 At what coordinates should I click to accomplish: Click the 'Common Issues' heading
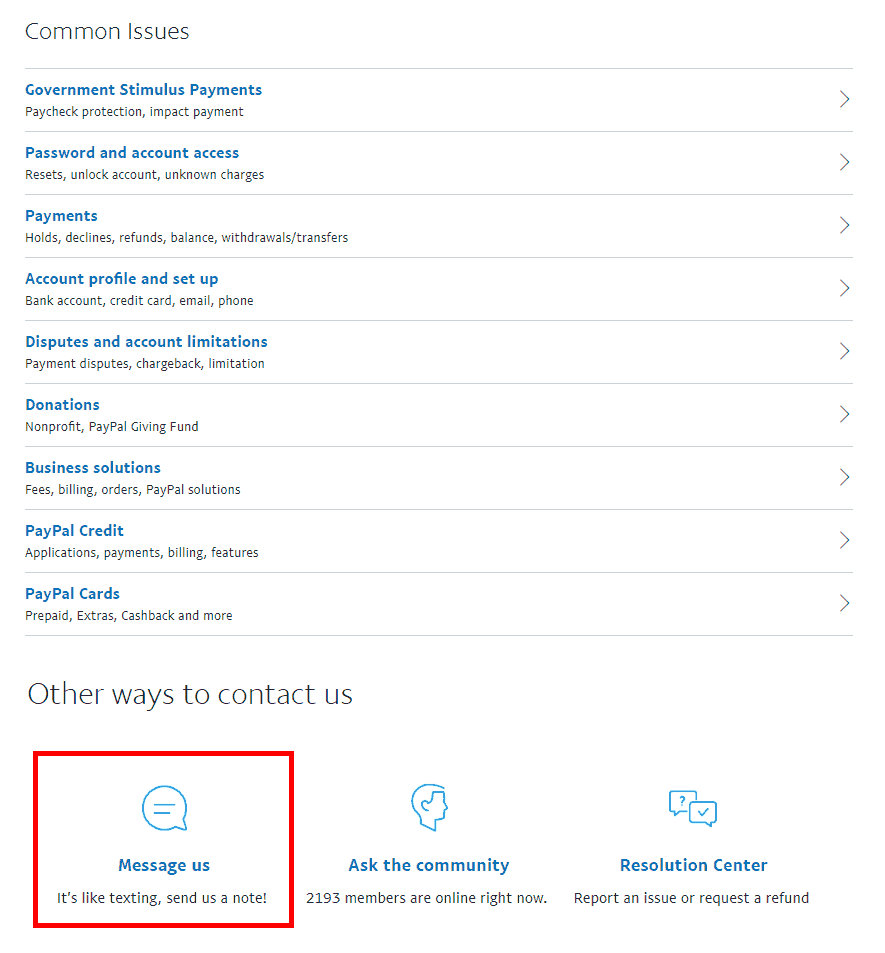[x=107, y=32]
